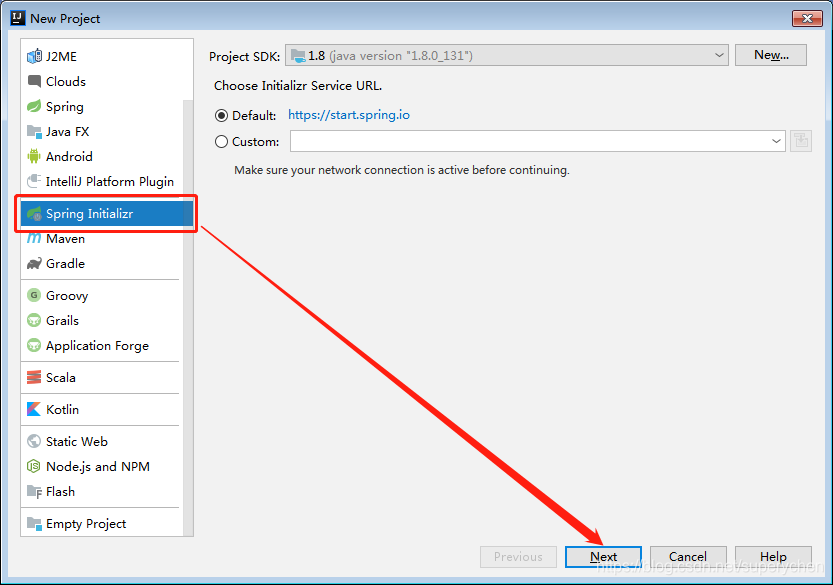
Task: Click the Gradle elephant icon
Action: click(35, 264)
